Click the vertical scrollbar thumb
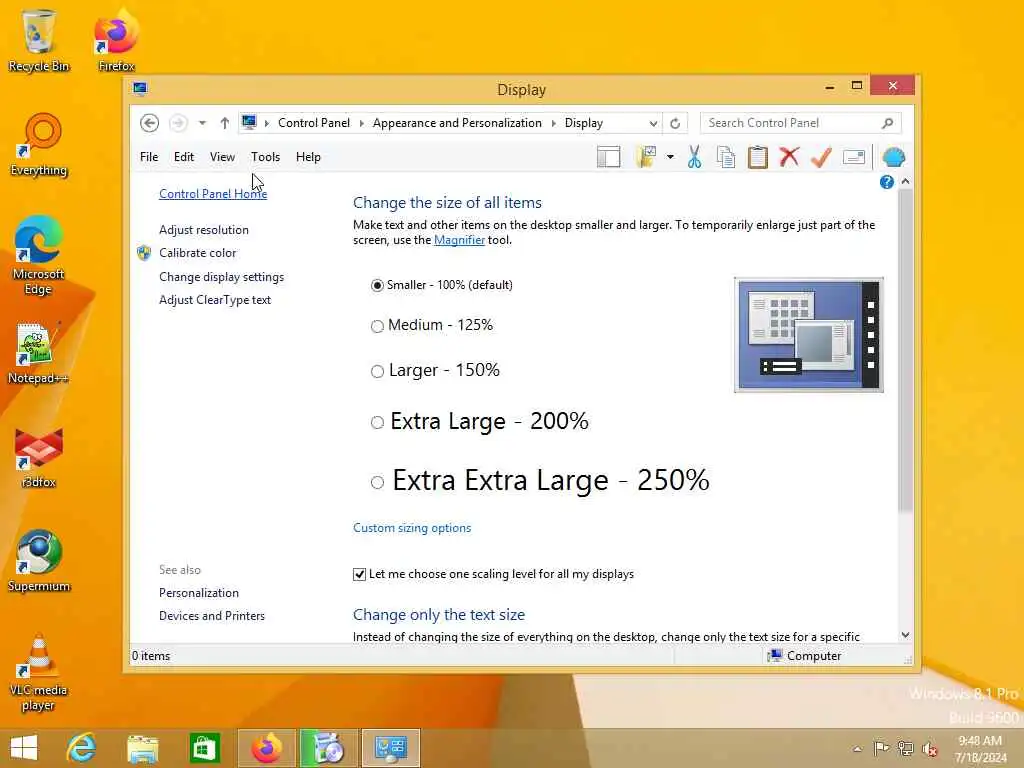 (x=905, y=351)
